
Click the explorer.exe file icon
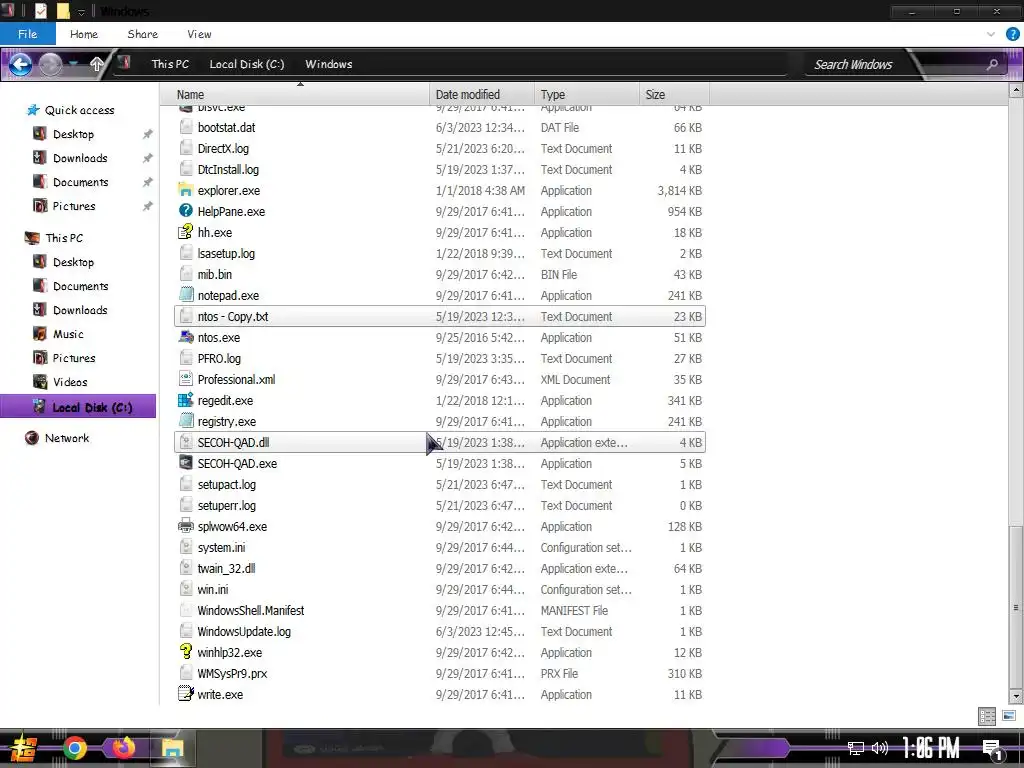pos(185,191)
